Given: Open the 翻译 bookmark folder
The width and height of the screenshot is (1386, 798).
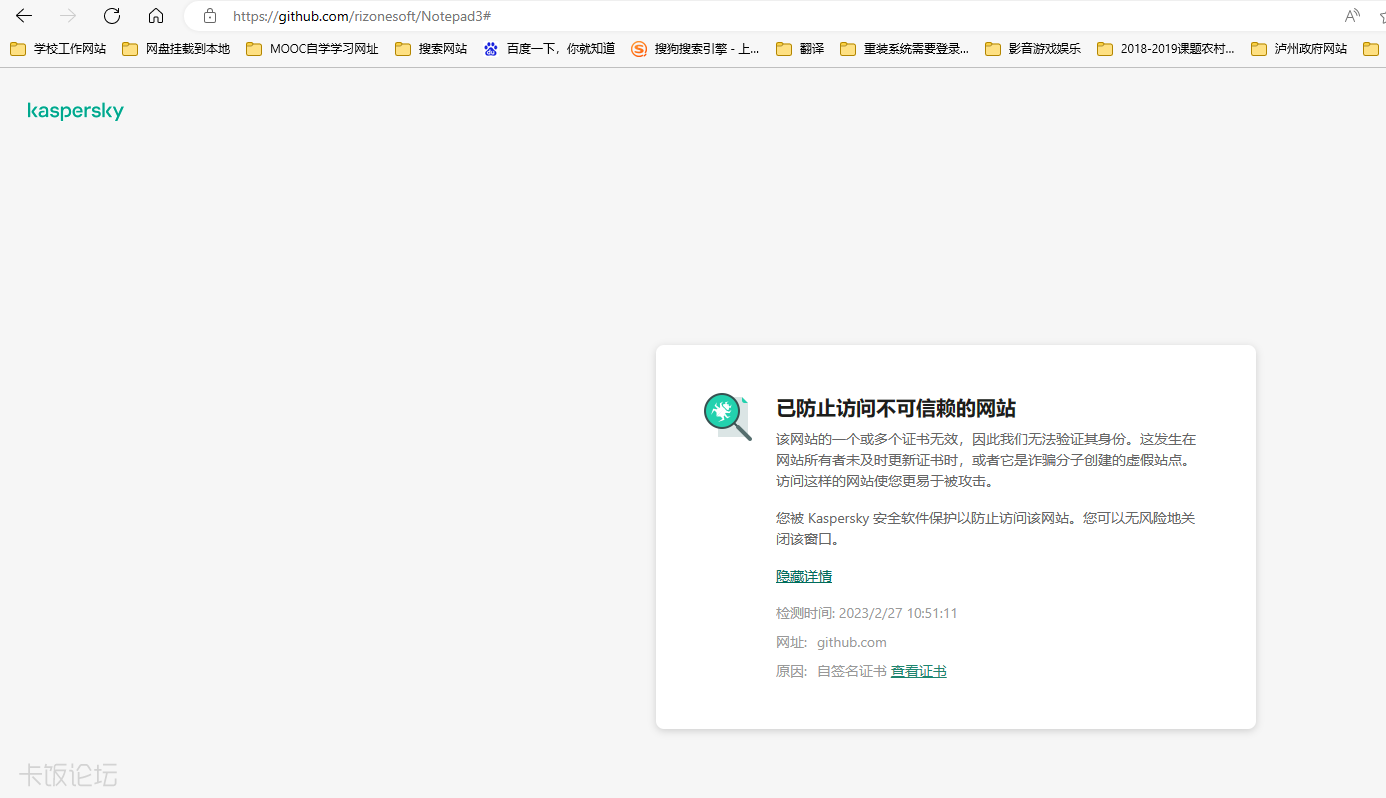Looking at the screenshot, I should pyautogui.click(x=800, y=48).
